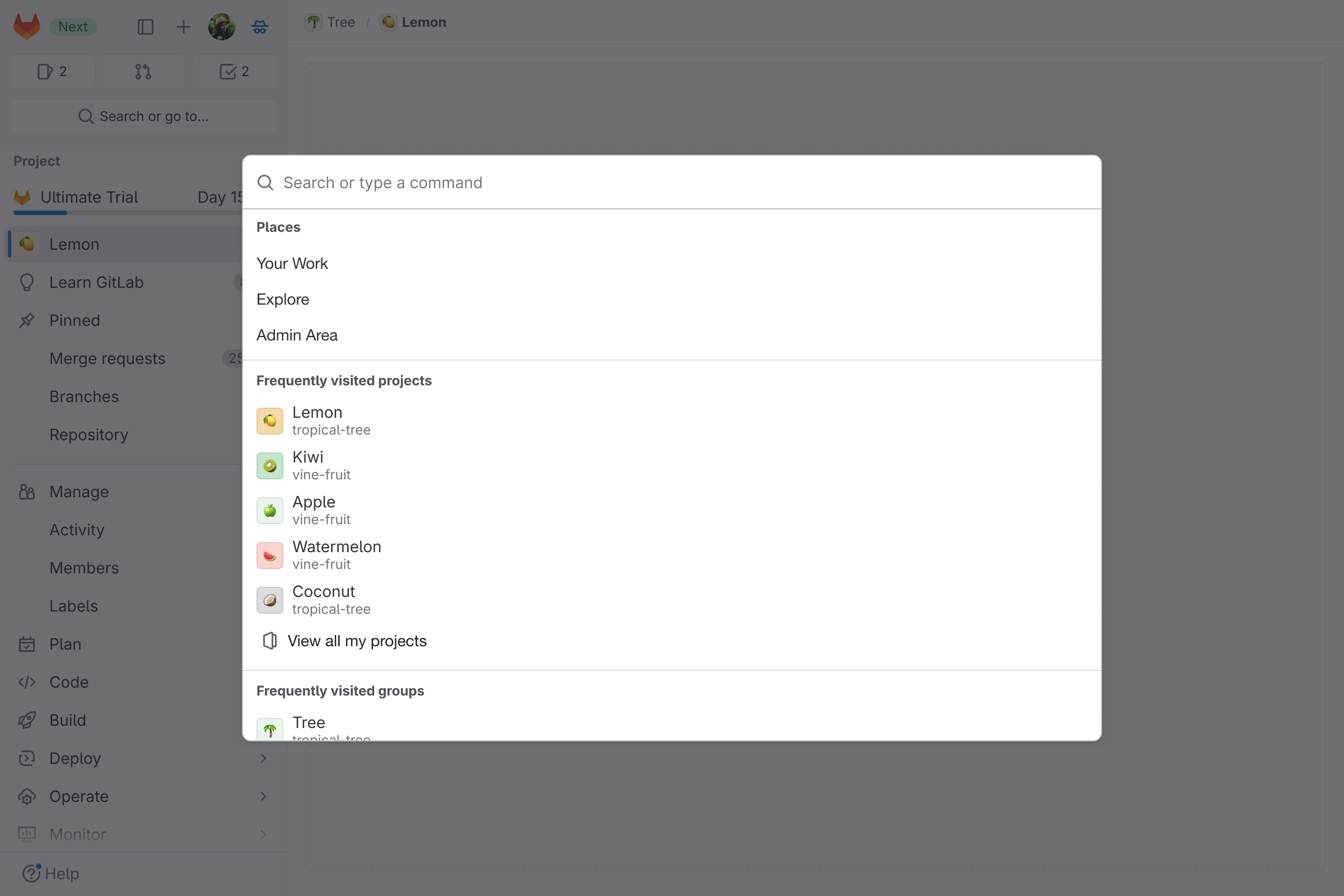Navigate to Explore in Places section
The height and width of the screenshot is (896, 1344).
point(282,299)
